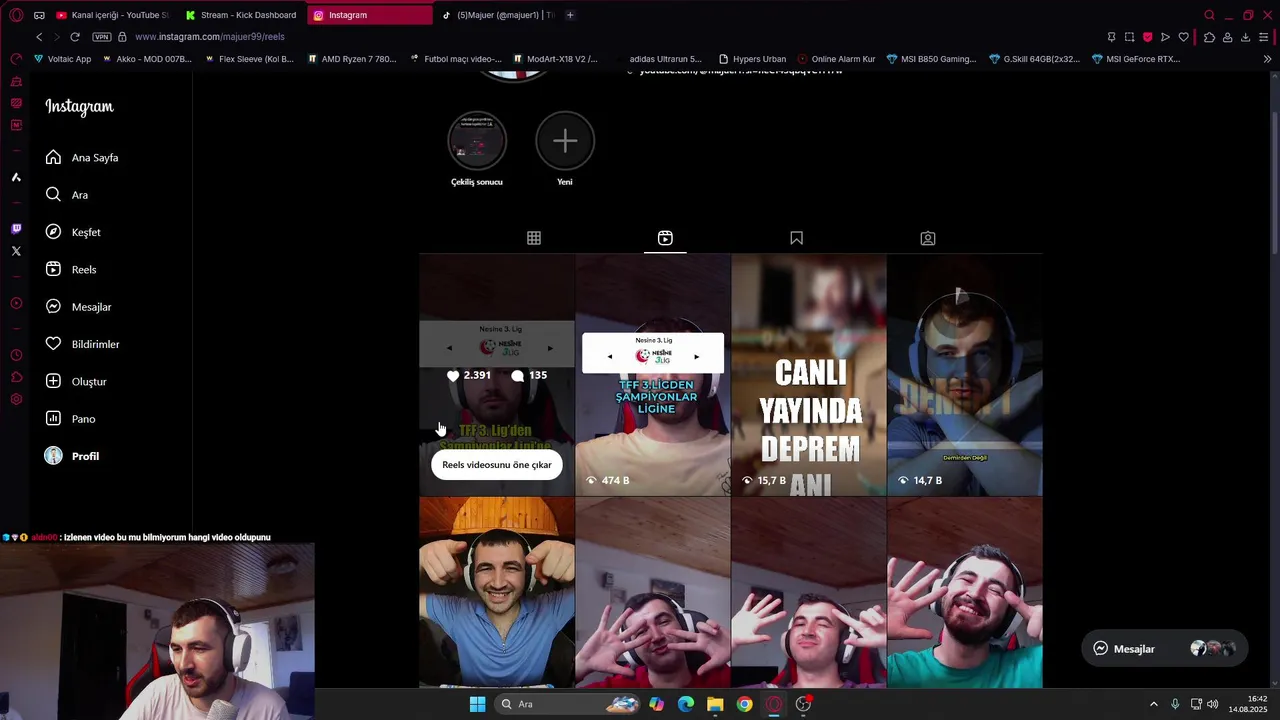Open the easy setup menu icon
The image size is (1280, 720).
1266,37
